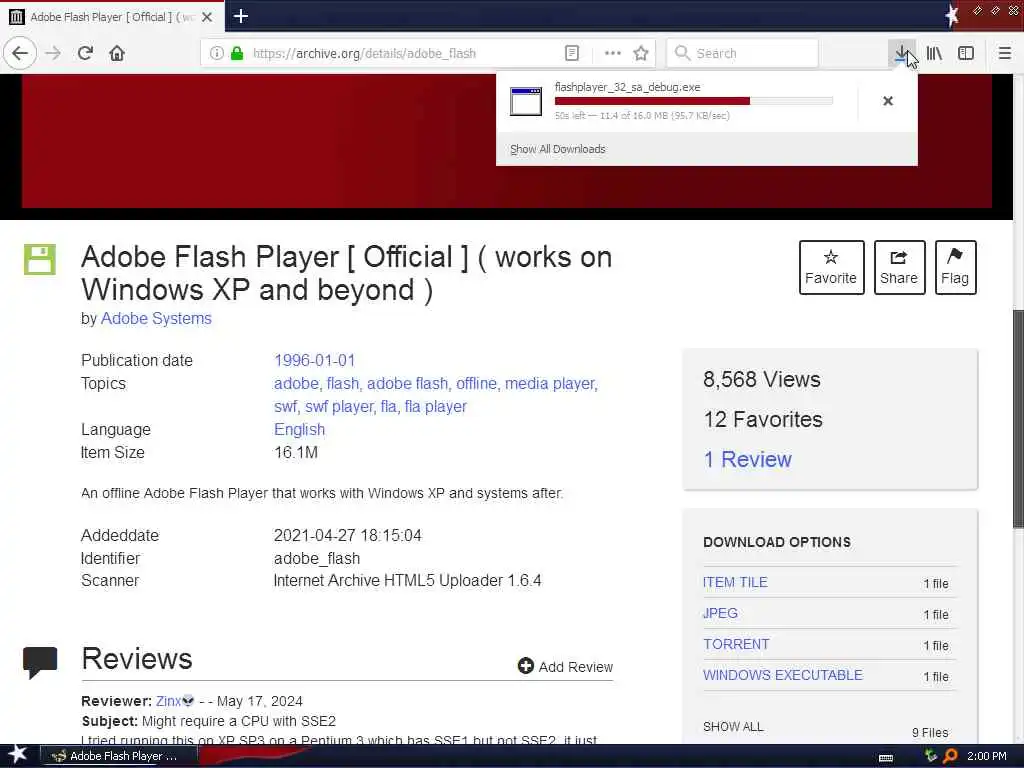
Task: Open the Share button
Action: click(x=899, y=267)
